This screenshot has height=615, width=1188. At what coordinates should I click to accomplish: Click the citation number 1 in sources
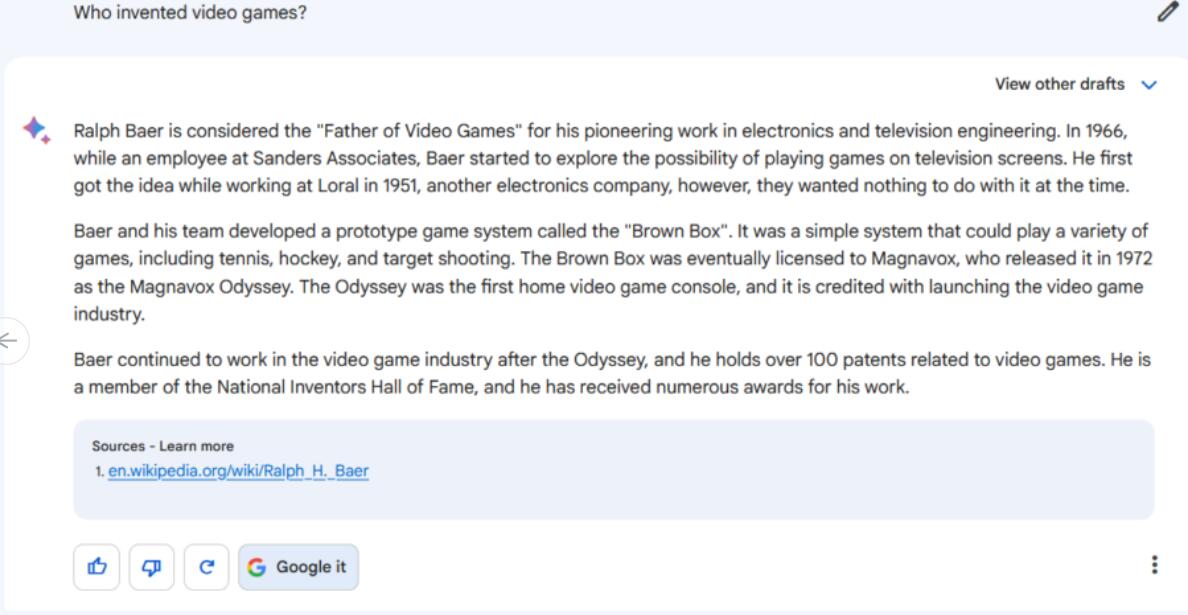(99, 472)
